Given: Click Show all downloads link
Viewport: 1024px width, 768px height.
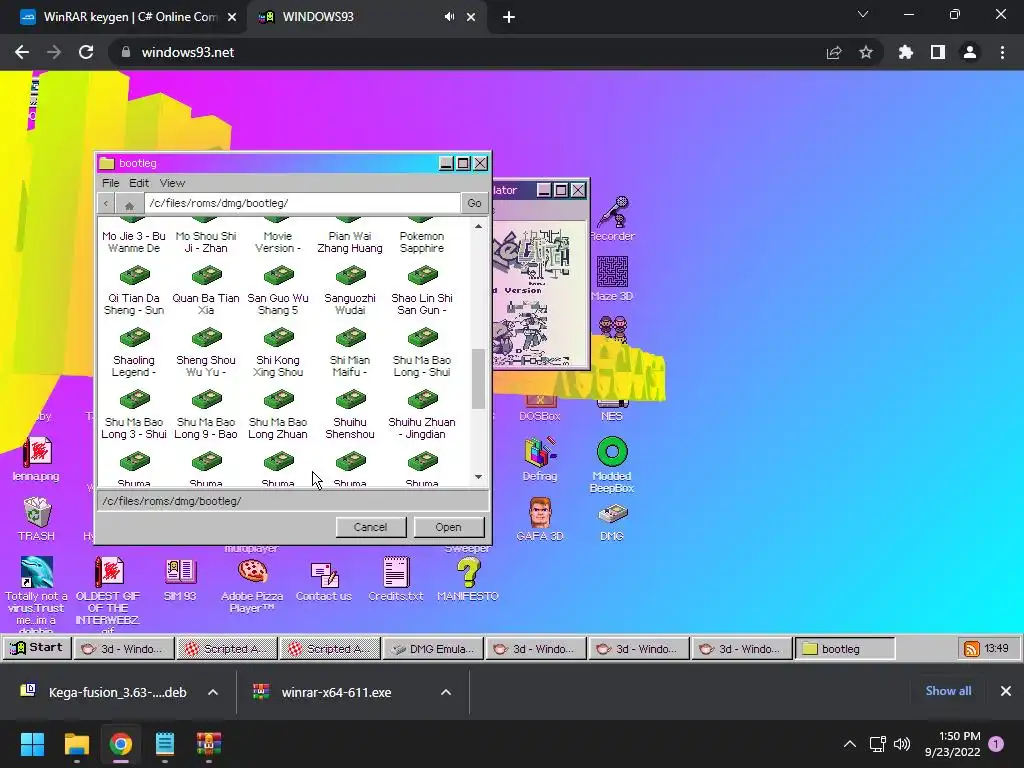Looking at the screenshot, I should coord(948,691).
